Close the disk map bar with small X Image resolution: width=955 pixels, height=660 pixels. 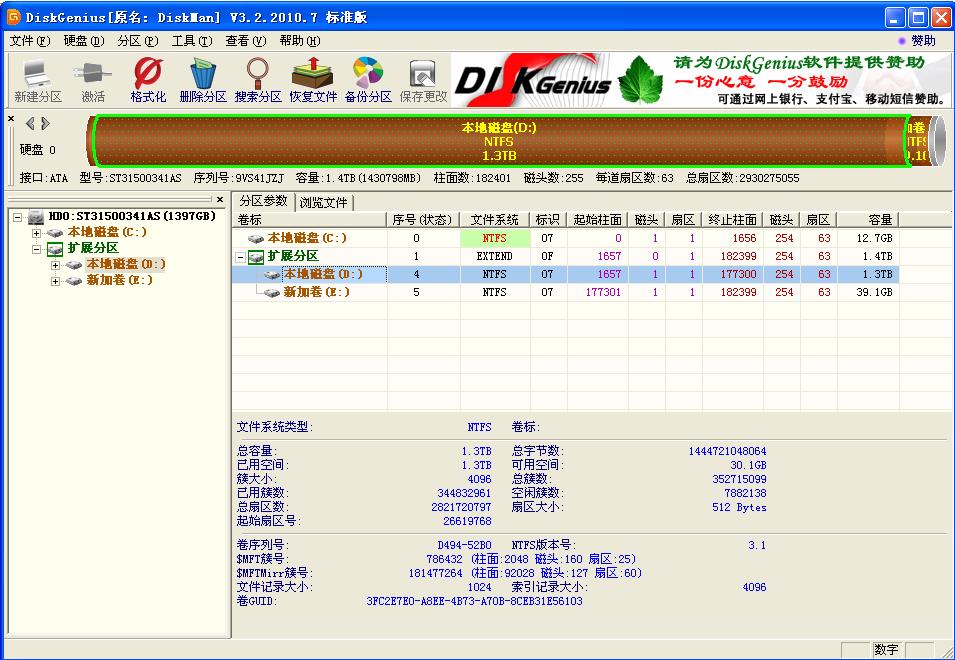click(11, 119)
